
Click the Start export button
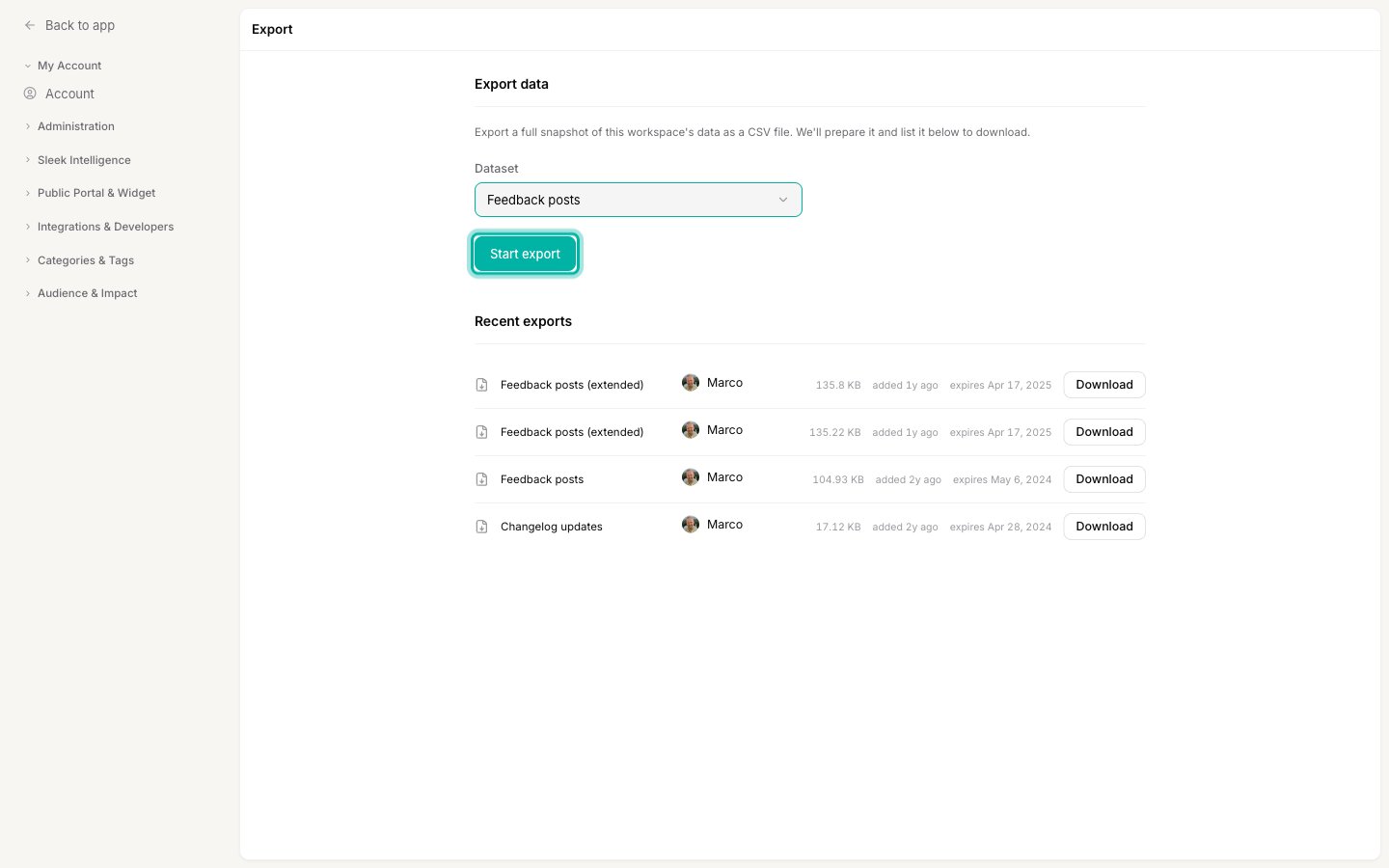(526, 254)
